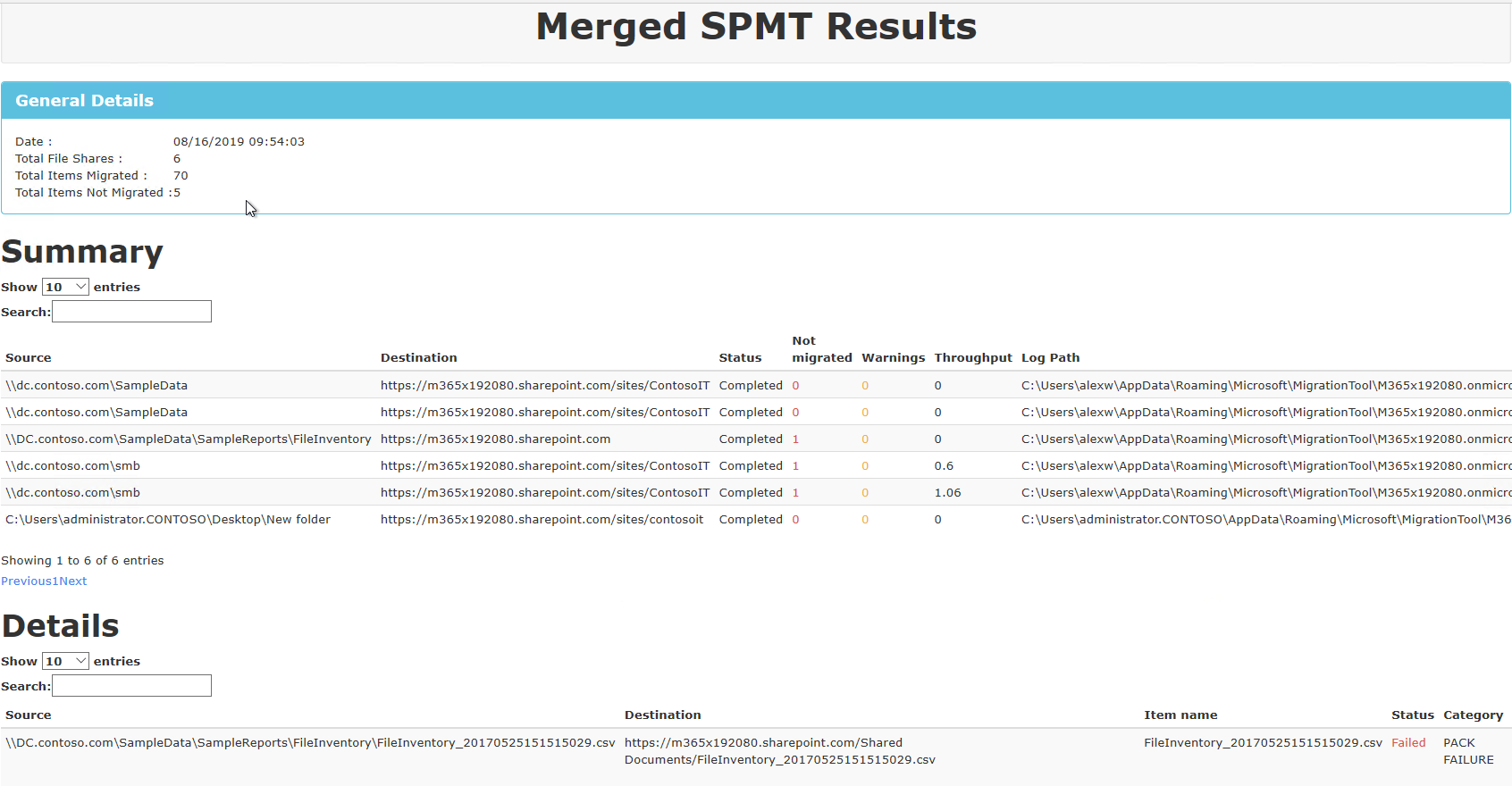Click the https://m365x192080.sharepoint.com destination cell
The image size is (1512, 786).
pyautogui.click(x=496, y=439)
